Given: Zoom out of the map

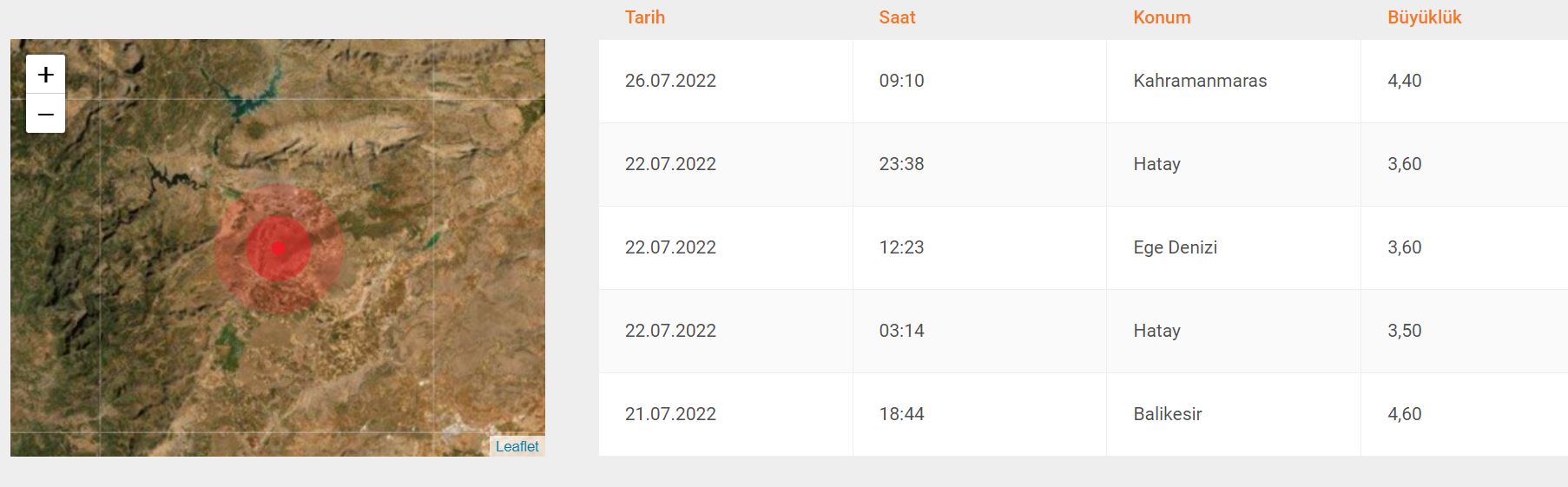Looking at the screenshot, I should [46, 114].
